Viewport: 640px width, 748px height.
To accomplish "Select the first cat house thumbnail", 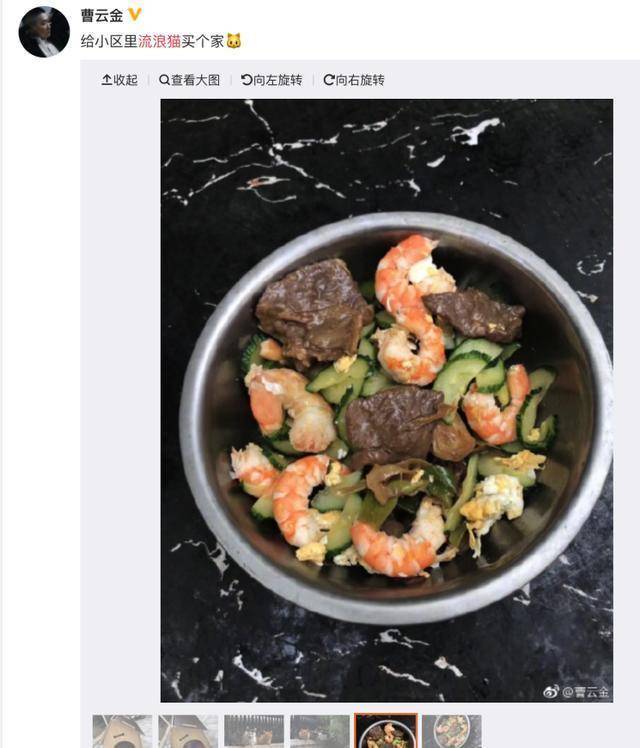I will pos(122,731).
